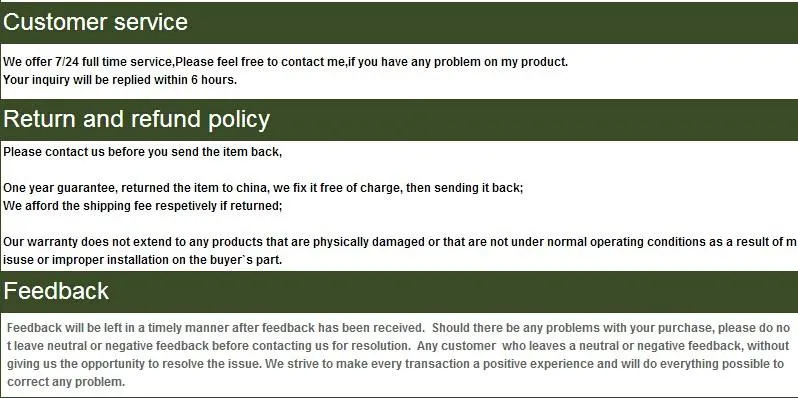
Task: Select the 'One year guarantee' sentence
Action: click(263, 188)
